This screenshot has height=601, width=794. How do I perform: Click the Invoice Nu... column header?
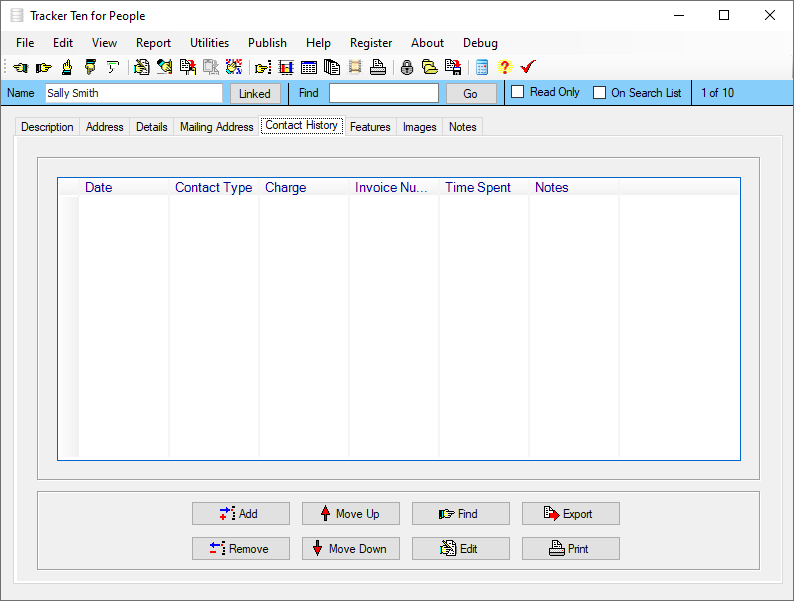pyautogui.click(x=394, y=187)
